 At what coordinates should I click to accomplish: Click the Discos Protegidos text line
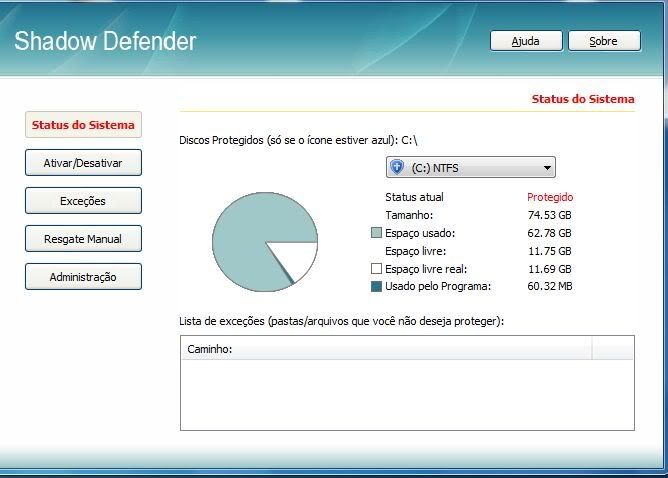298,140
